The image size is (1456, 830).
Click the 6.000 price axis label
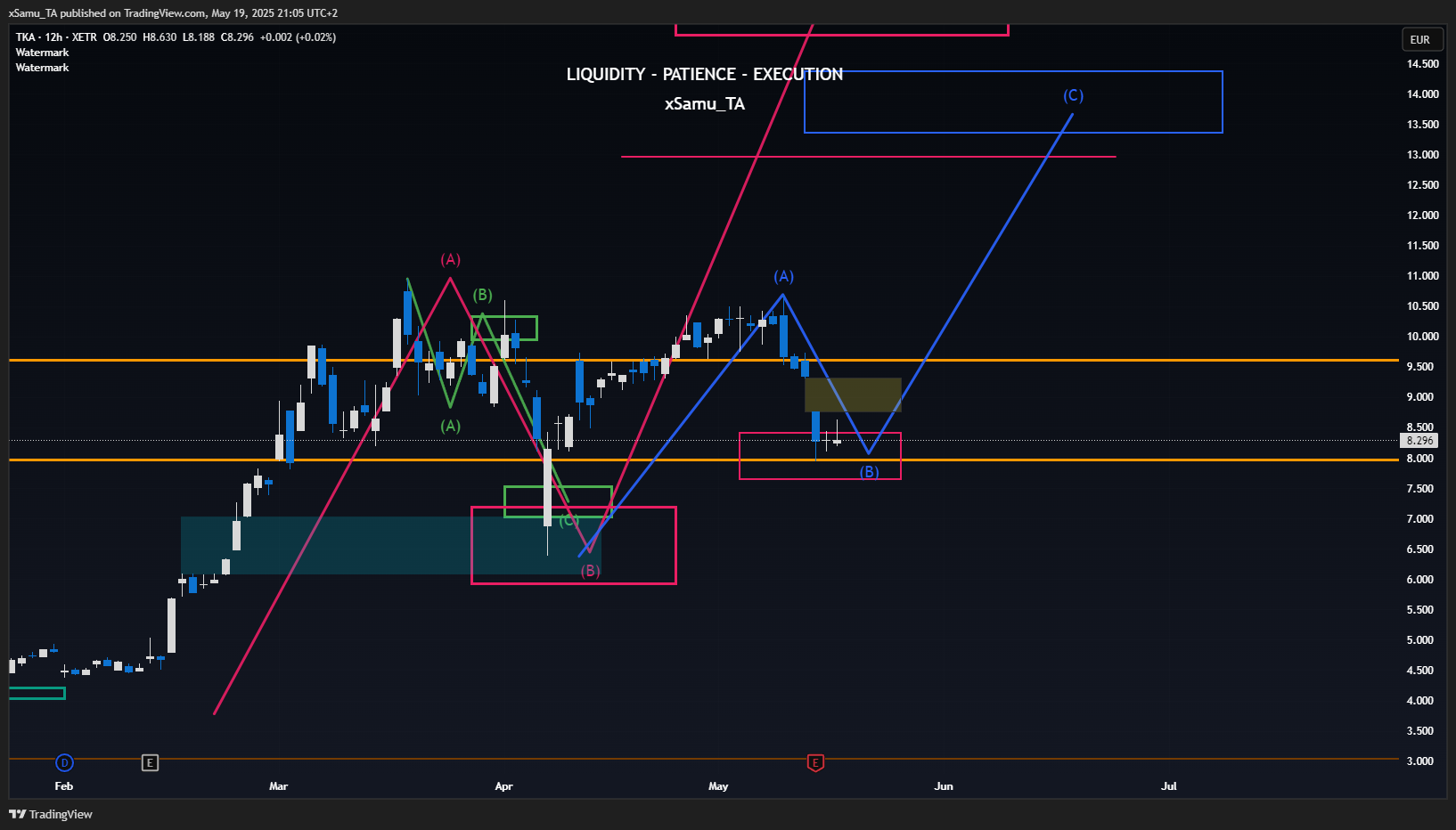1419,580
